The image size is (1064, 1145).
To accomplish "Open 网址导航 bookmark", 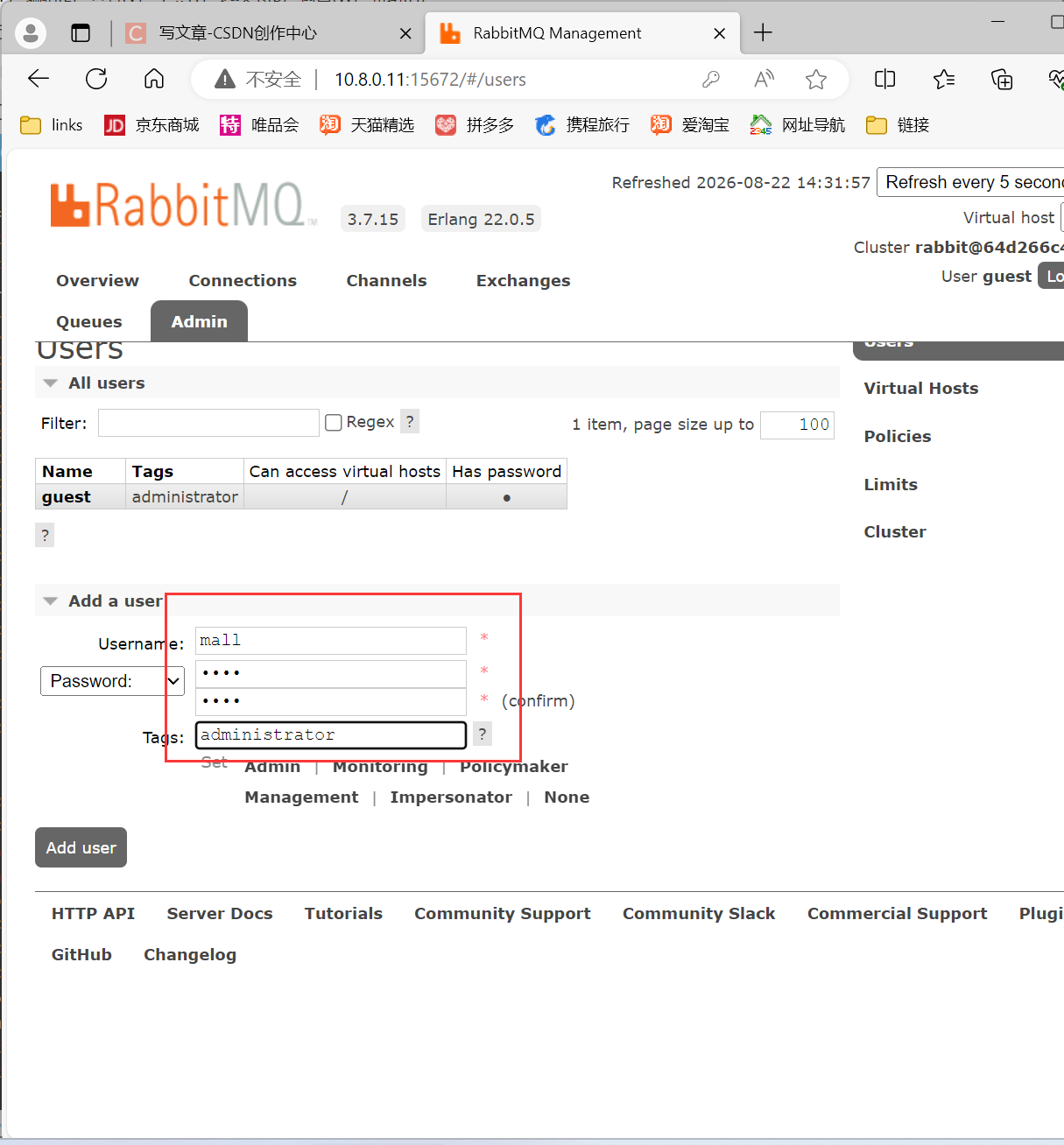I will coord(798,125).
